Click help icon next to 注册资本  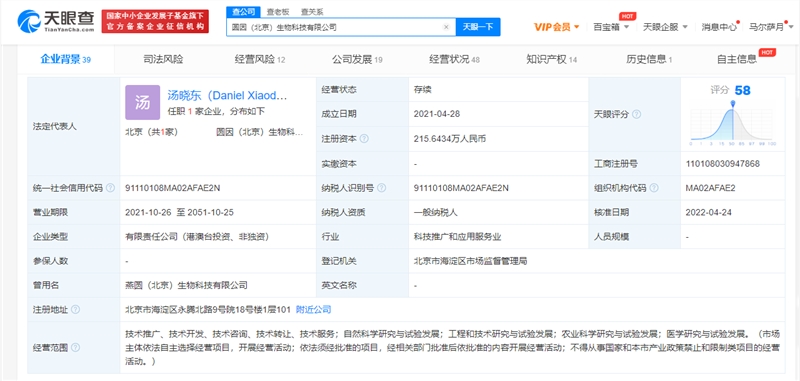pos(364,139)
